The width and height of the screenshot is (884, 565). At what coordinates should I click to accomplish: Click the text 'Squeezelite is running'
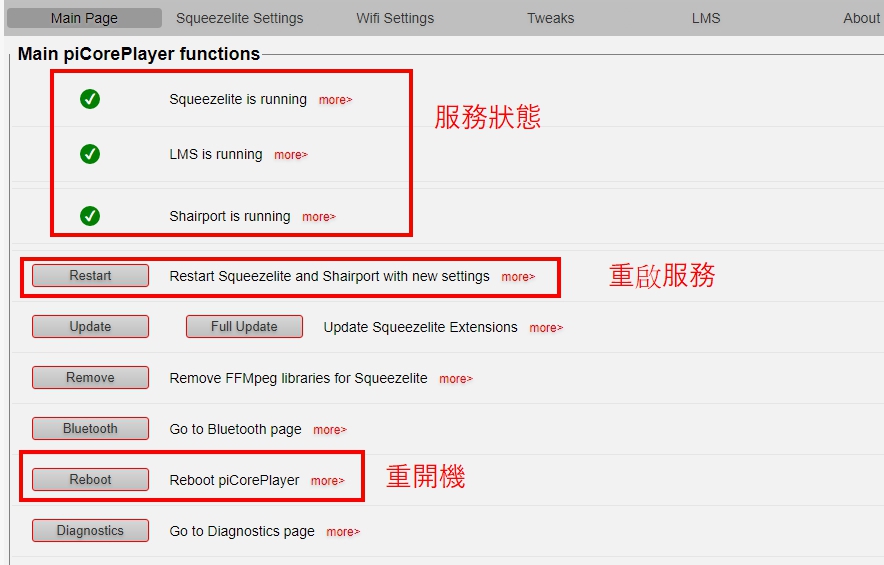[x=238, y=99]
